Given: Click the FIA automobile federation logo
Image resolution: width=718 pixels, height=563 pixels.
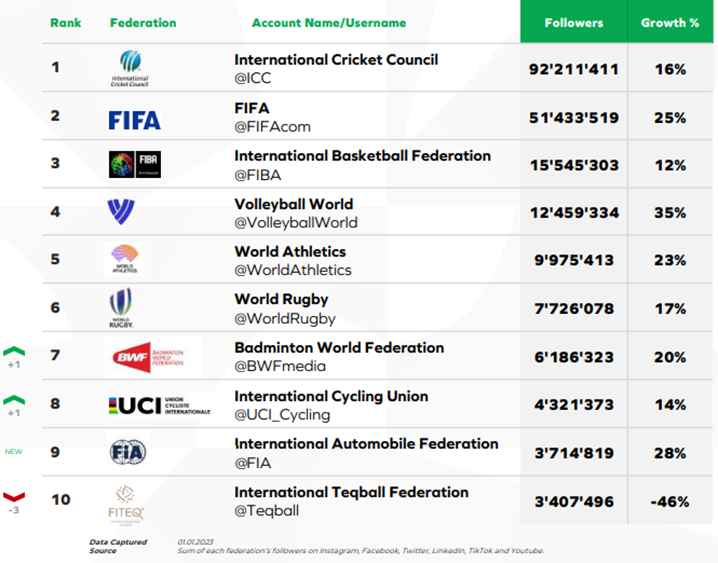Looking at the screenshot, I should 127,452.
